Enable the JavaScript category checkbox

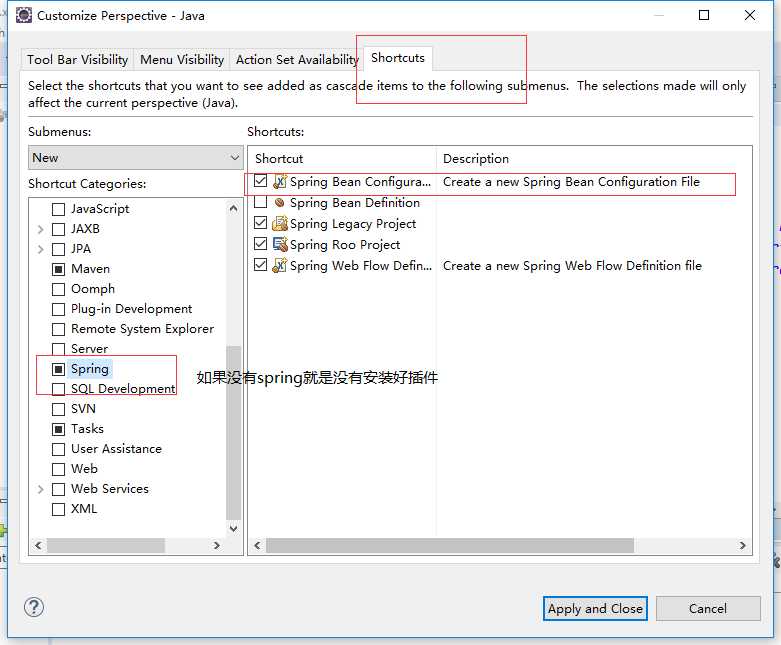(58, 209)
